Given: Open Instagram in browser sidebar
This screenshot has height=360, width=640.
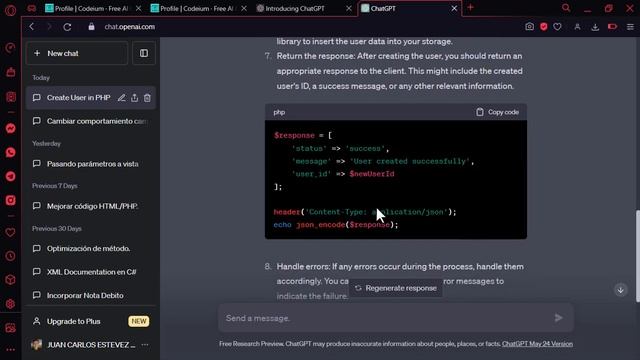Looking at the screenshot, I should [11, 200].
